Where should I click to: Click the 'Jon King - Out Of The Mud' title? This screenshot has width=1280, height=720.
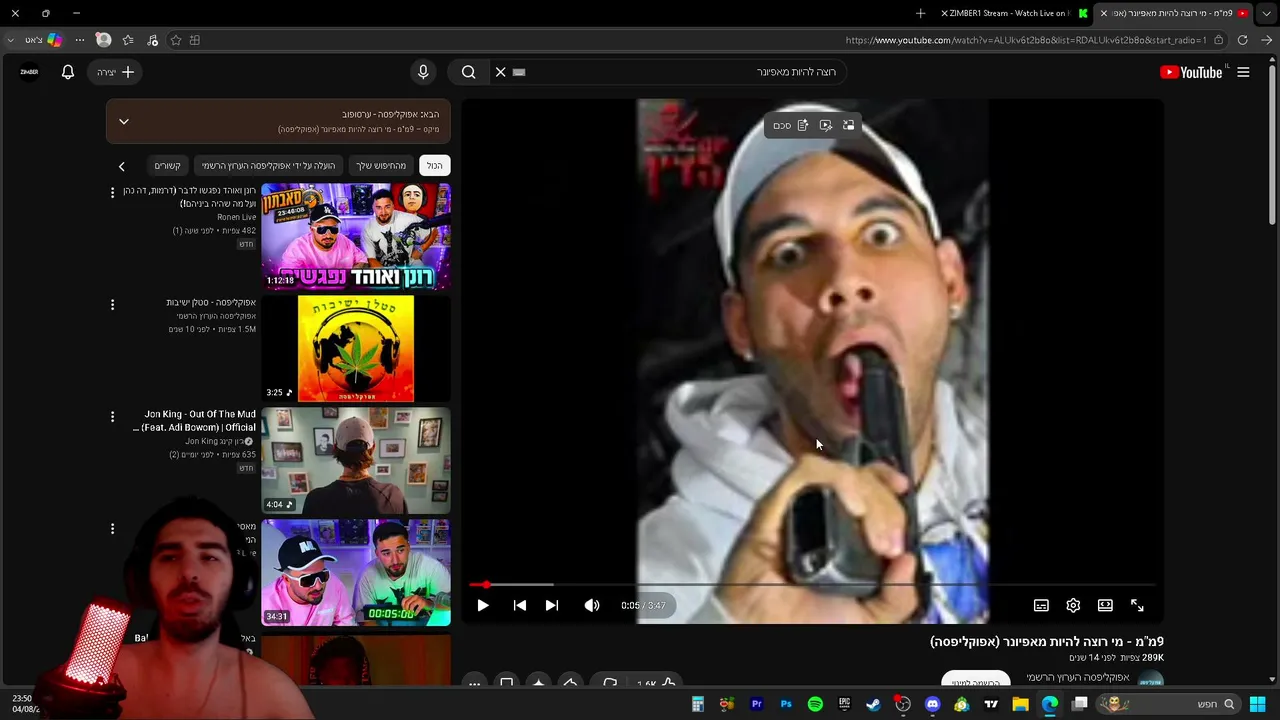[194, 421]
